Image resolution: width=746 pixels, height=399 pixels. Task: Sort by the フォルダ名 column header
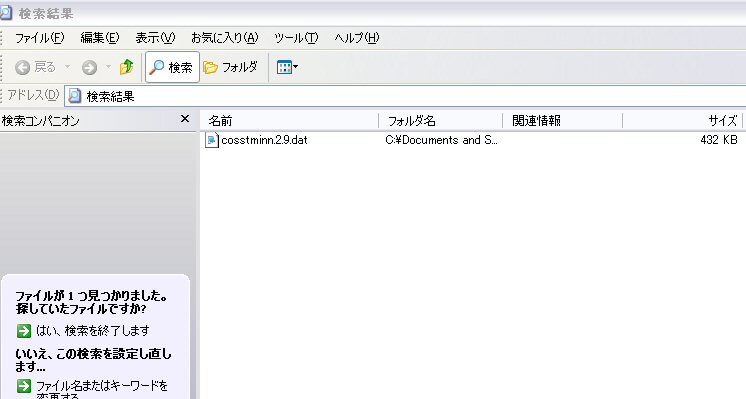click(x=441, y=121)
